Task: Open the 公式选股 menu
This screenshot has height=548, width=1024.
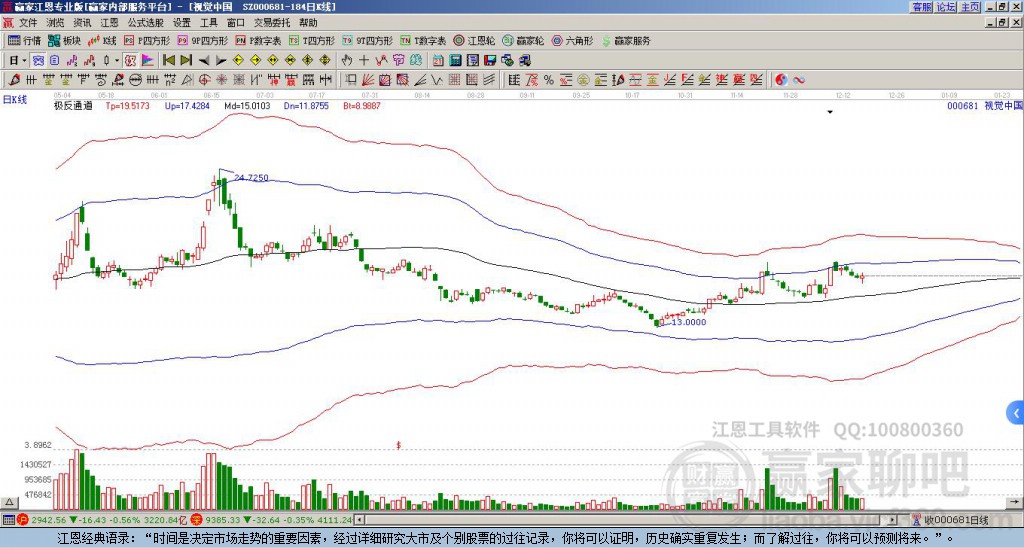Action: click(146, 23)
